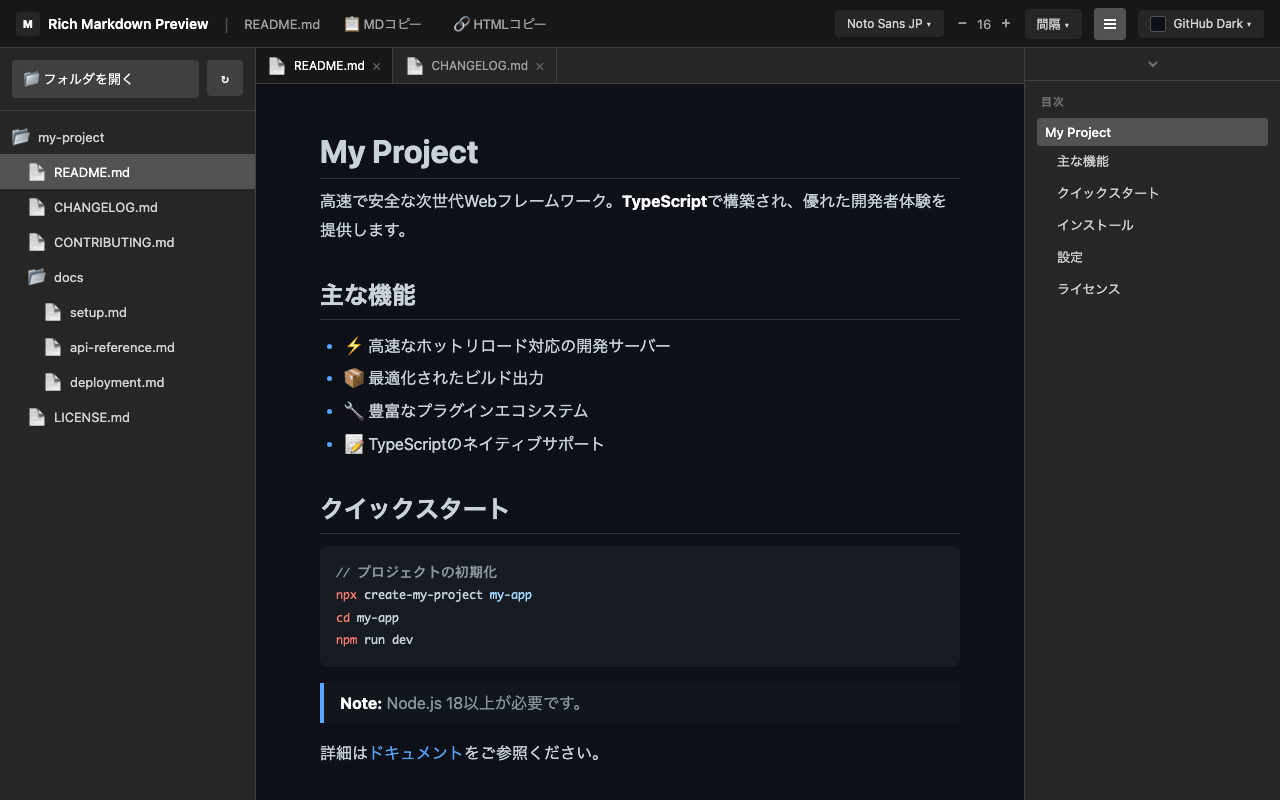Image resolution: width=1280 pixels, height=800 pixels.
Task: Toggle the table of contents hamburger icon
Action: pyautogui.click(x=1110, y=24)
